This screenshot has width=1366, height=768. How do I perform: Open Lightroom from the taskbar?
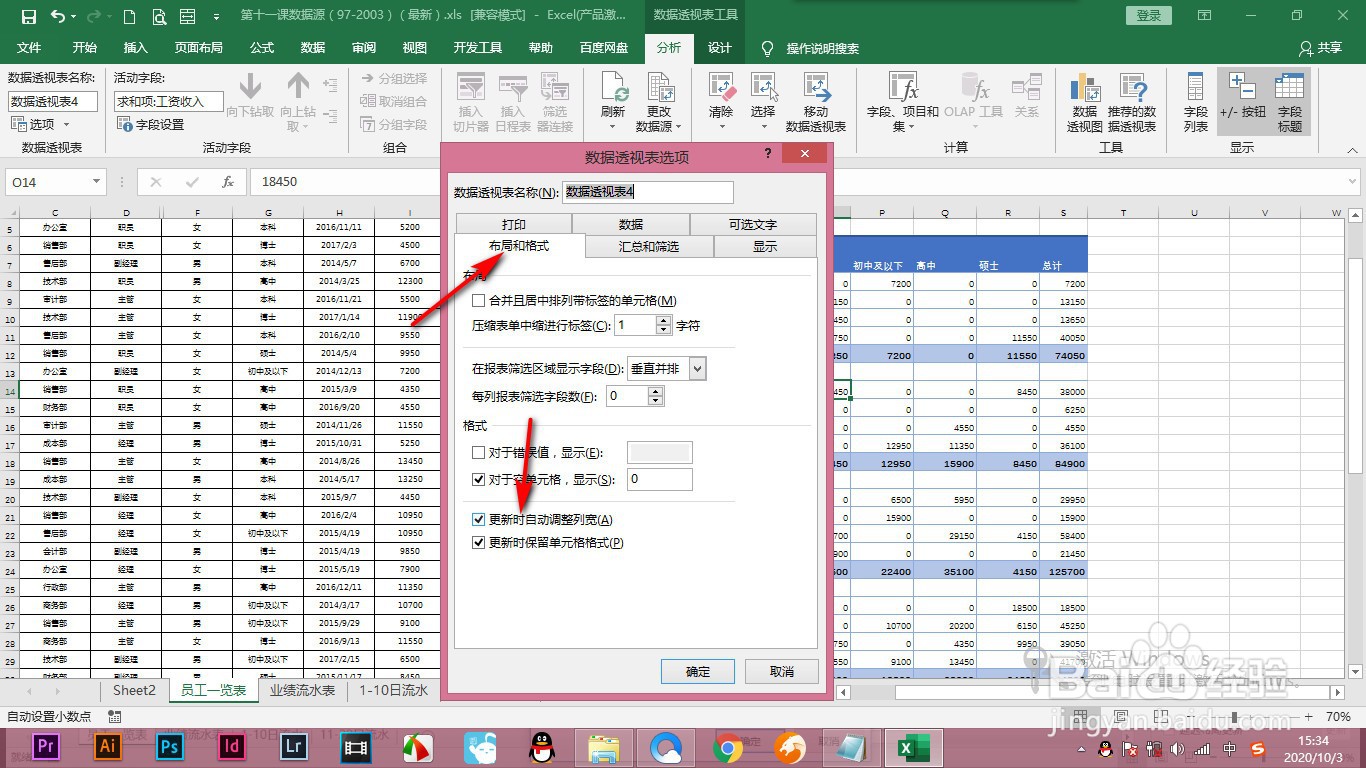point(293,746)
